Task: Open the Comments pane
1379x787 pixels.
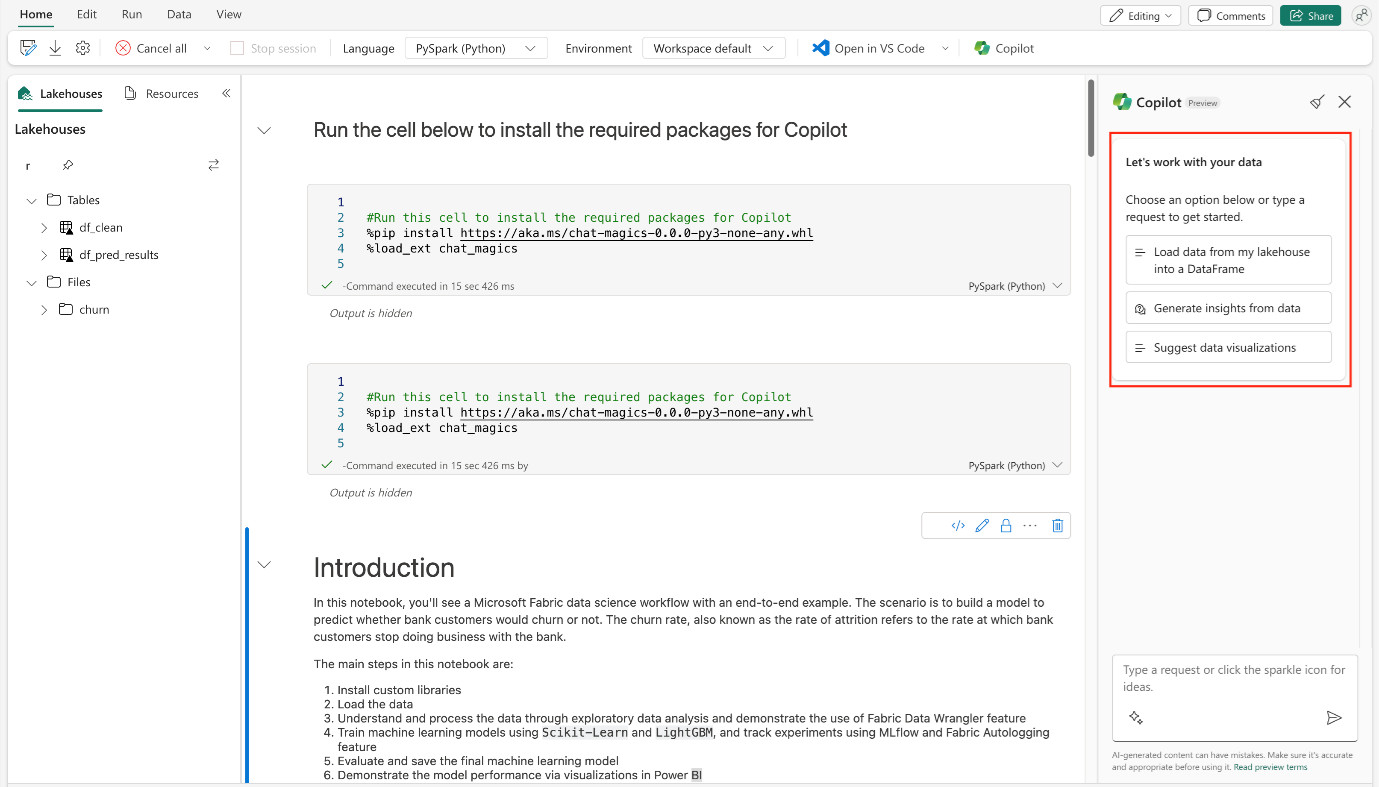Action: tap(1231, 16)
